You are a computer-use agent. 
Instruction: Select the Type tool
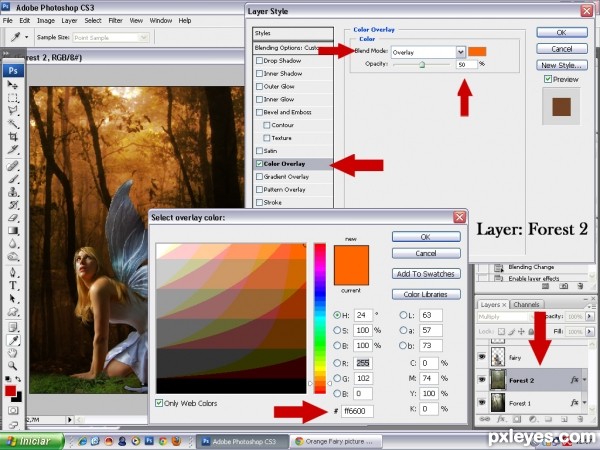13,285
